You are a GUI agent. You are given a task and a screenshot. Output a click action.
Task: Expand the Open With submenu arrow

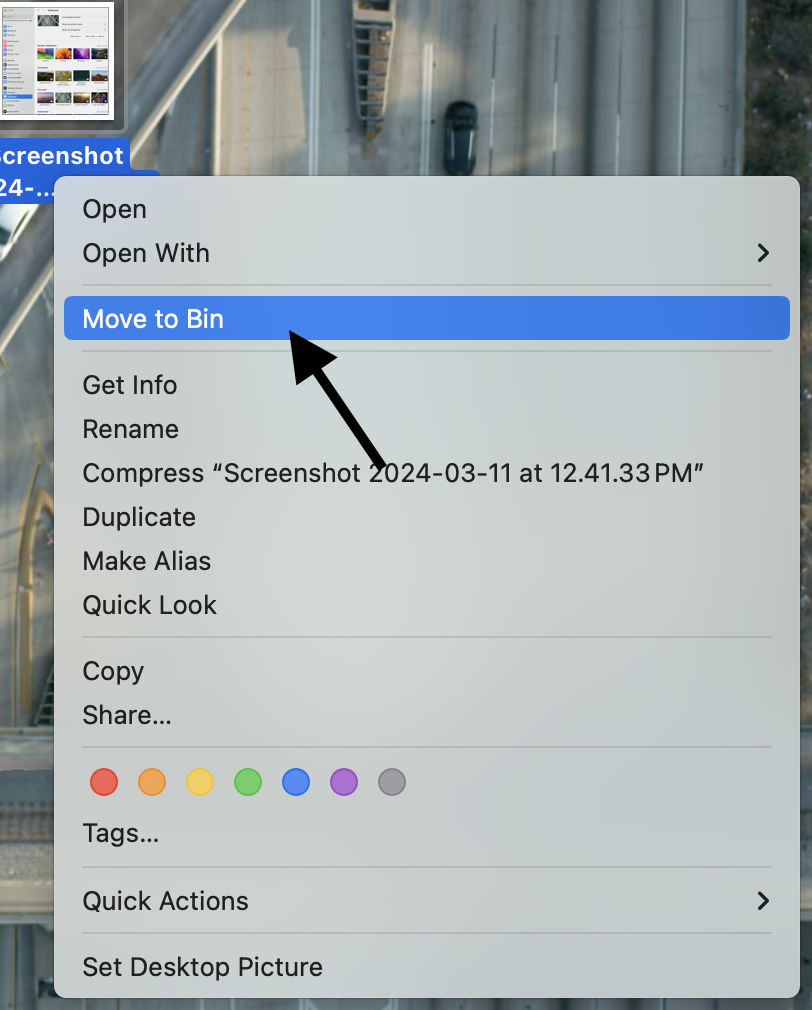763,253
